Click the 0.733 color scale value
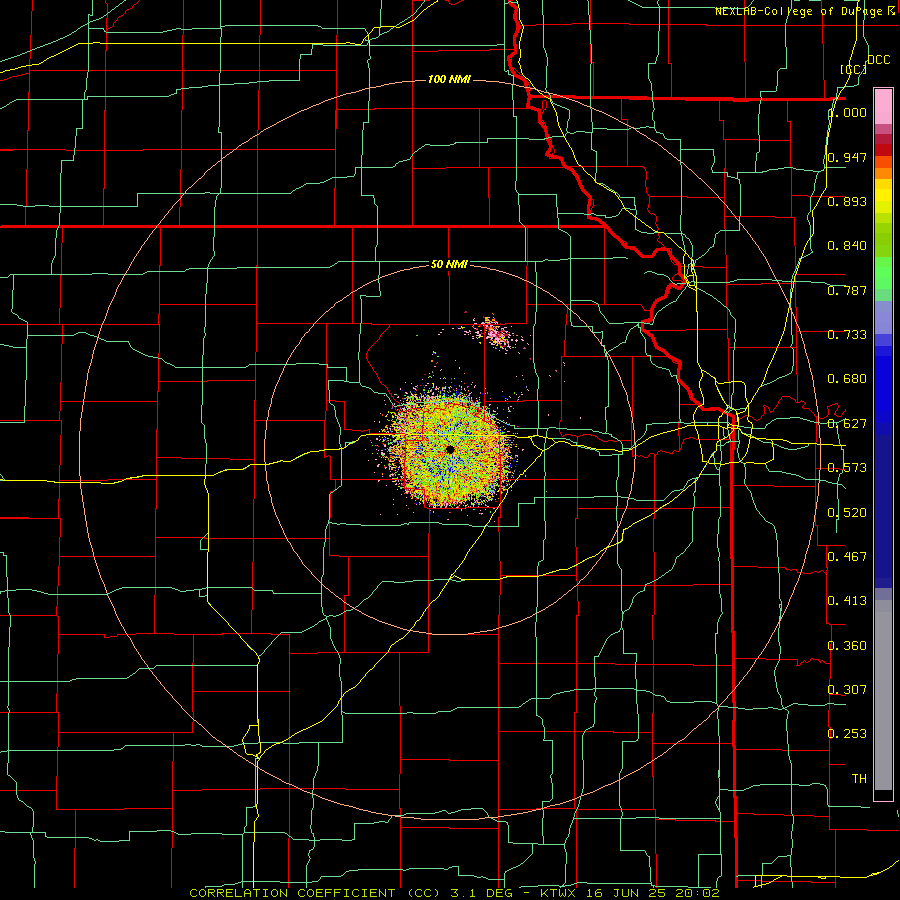This screenshot has height=900, width=900. click(847, 335)
